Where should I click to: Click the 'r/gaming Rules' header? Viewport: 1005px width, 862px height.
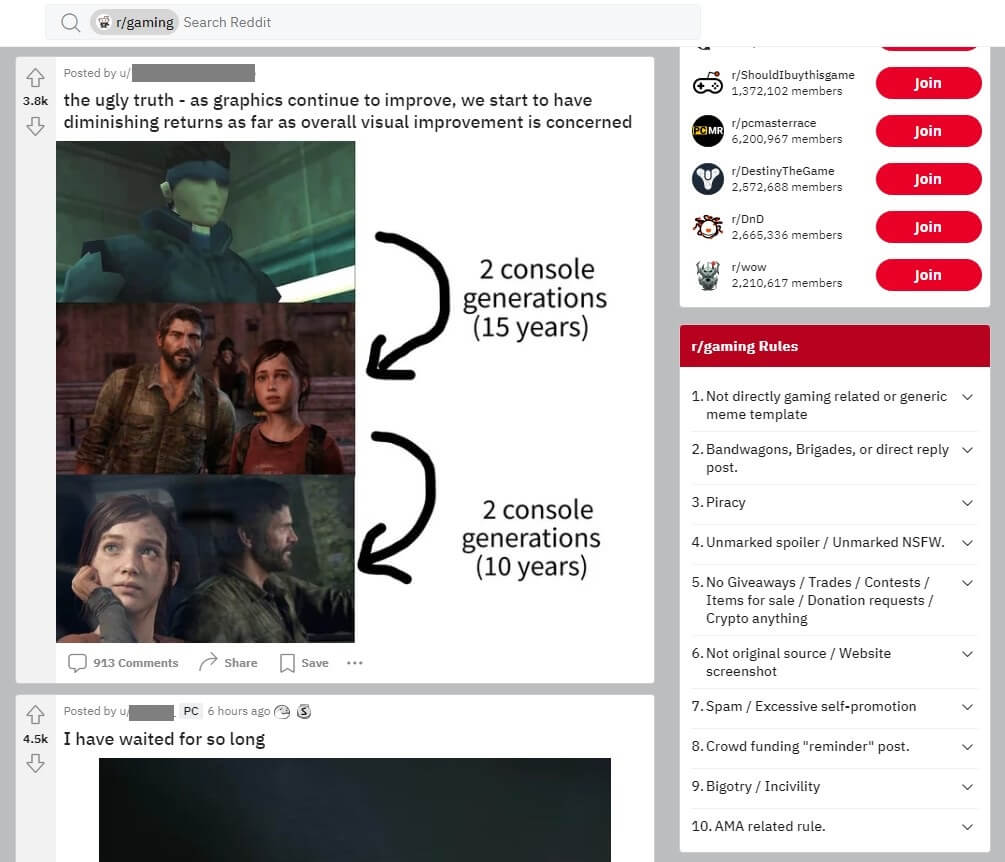835,346
